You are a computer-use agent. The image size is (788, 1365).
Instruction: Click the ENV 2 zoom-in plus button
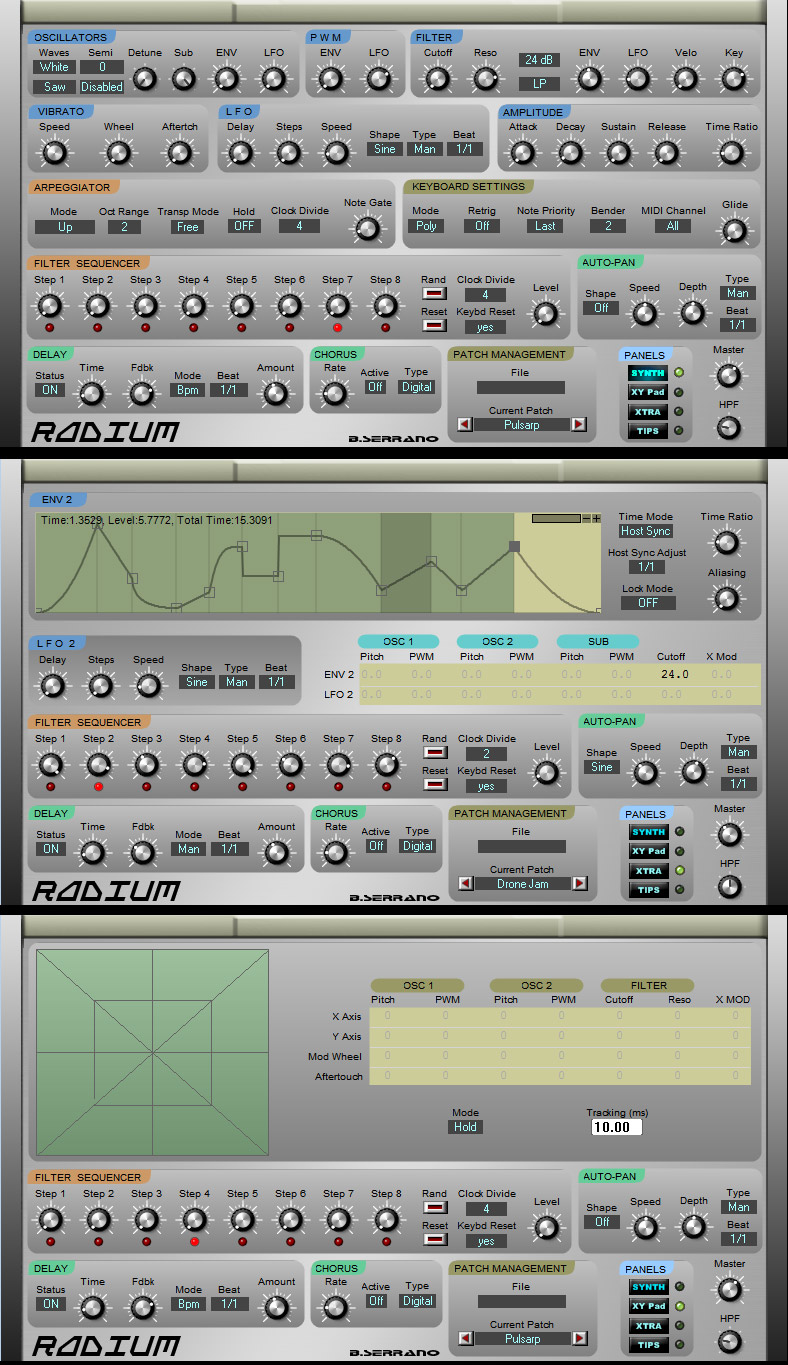point(597,518)
